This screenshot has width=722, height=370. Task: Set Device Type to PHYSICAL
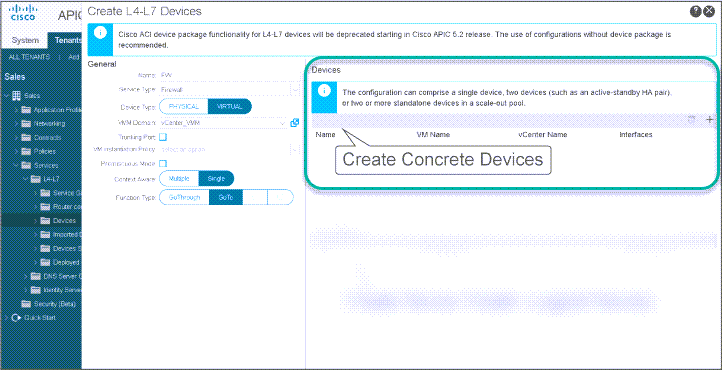184,106
